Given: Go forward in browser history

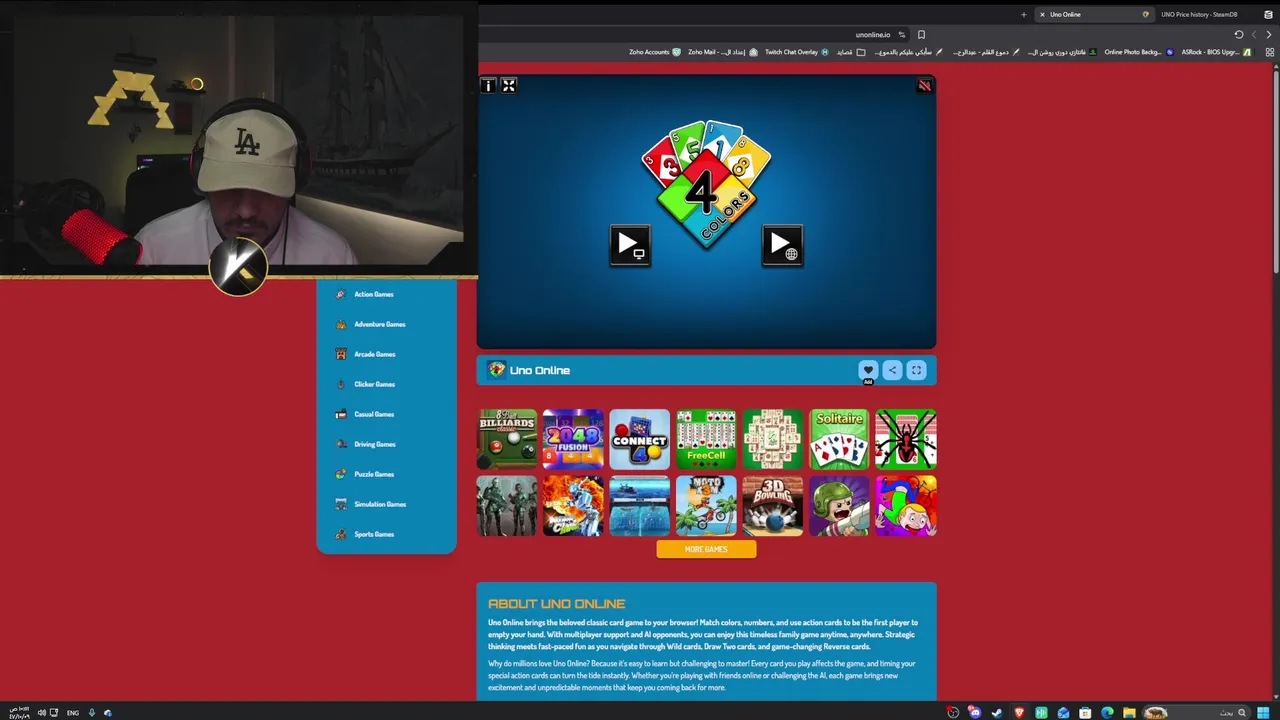Looking at the screenshot, I should 1269,34.
